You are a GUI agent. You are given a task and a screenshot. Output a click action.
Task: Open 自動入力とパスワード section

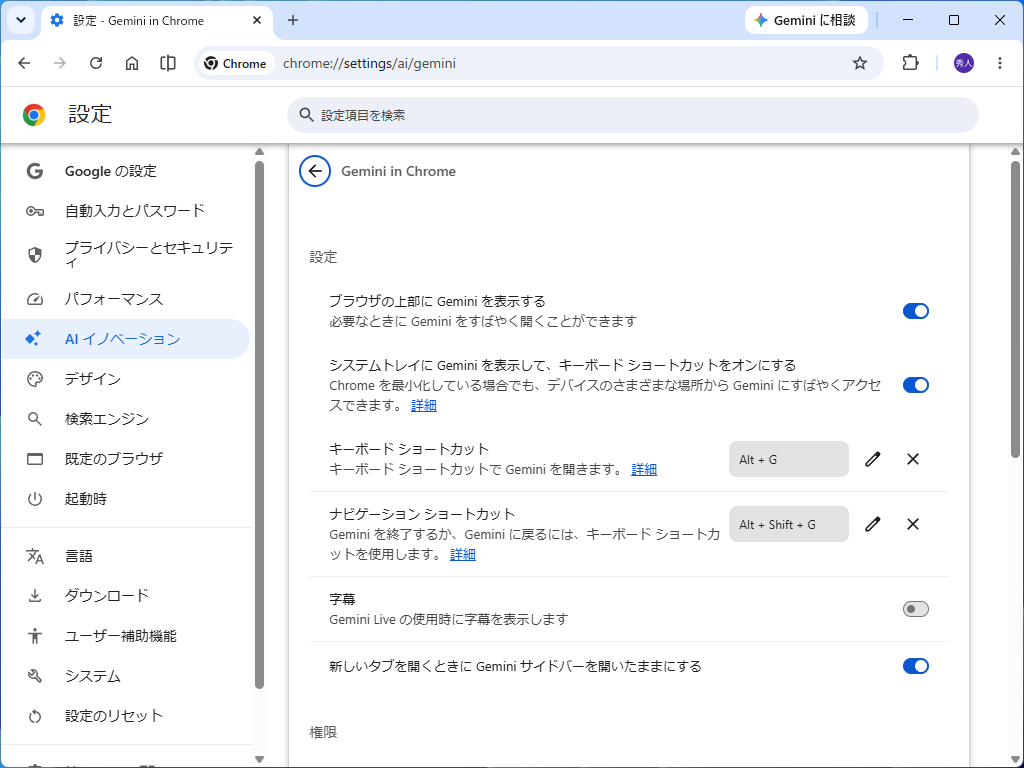126,211
